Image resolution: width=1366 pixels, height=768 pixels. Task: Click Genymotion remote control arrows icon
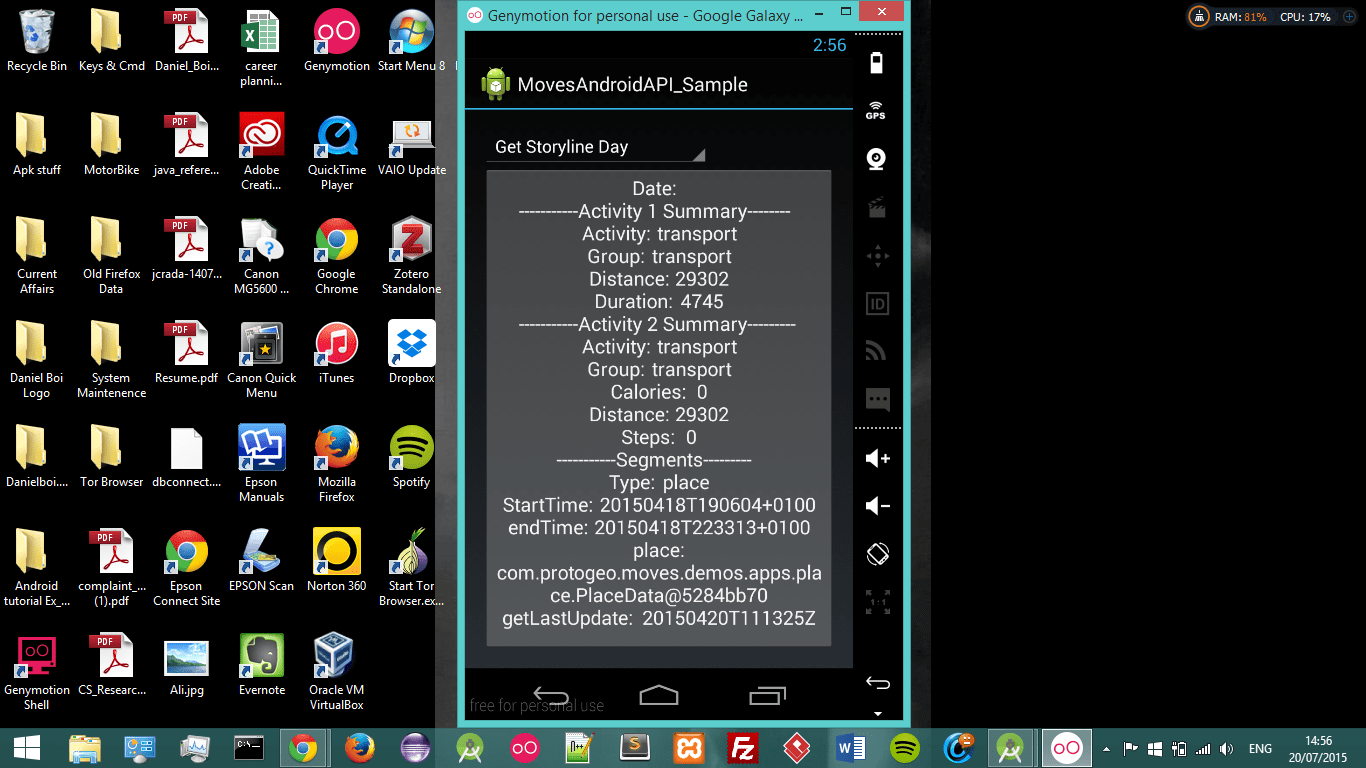coord(877,256)
